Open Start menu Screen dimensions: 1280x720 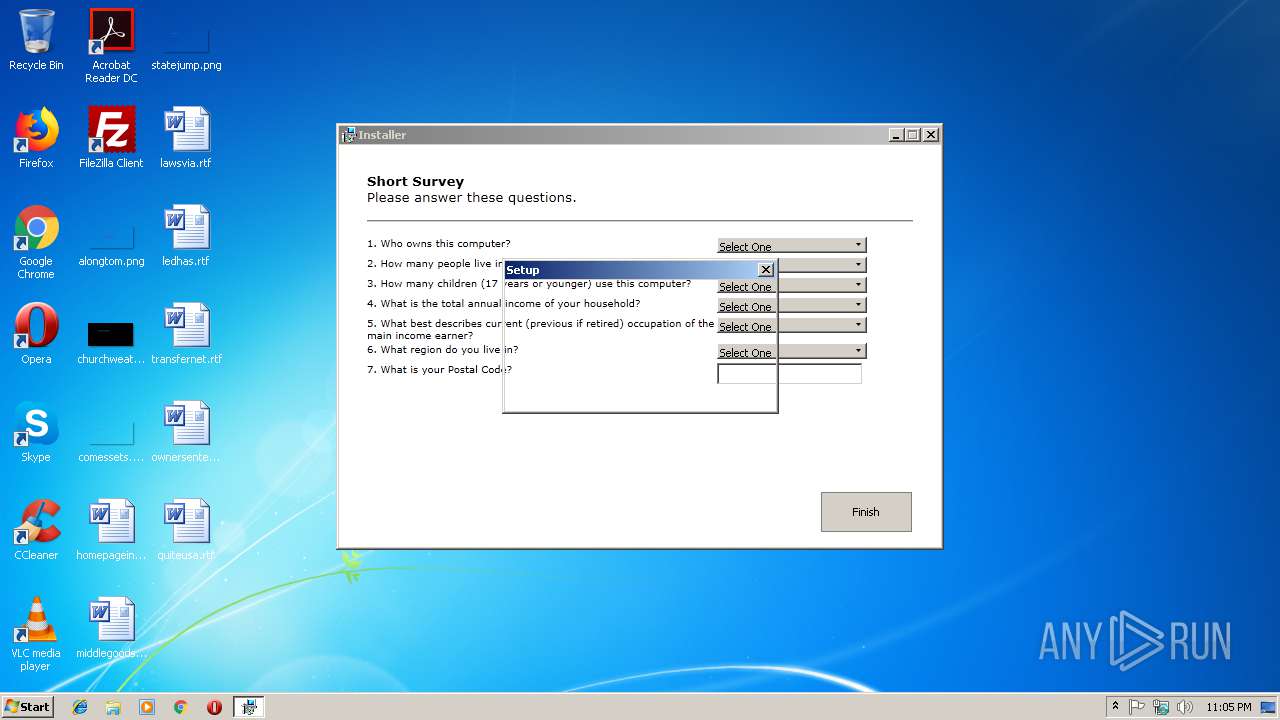27,707
